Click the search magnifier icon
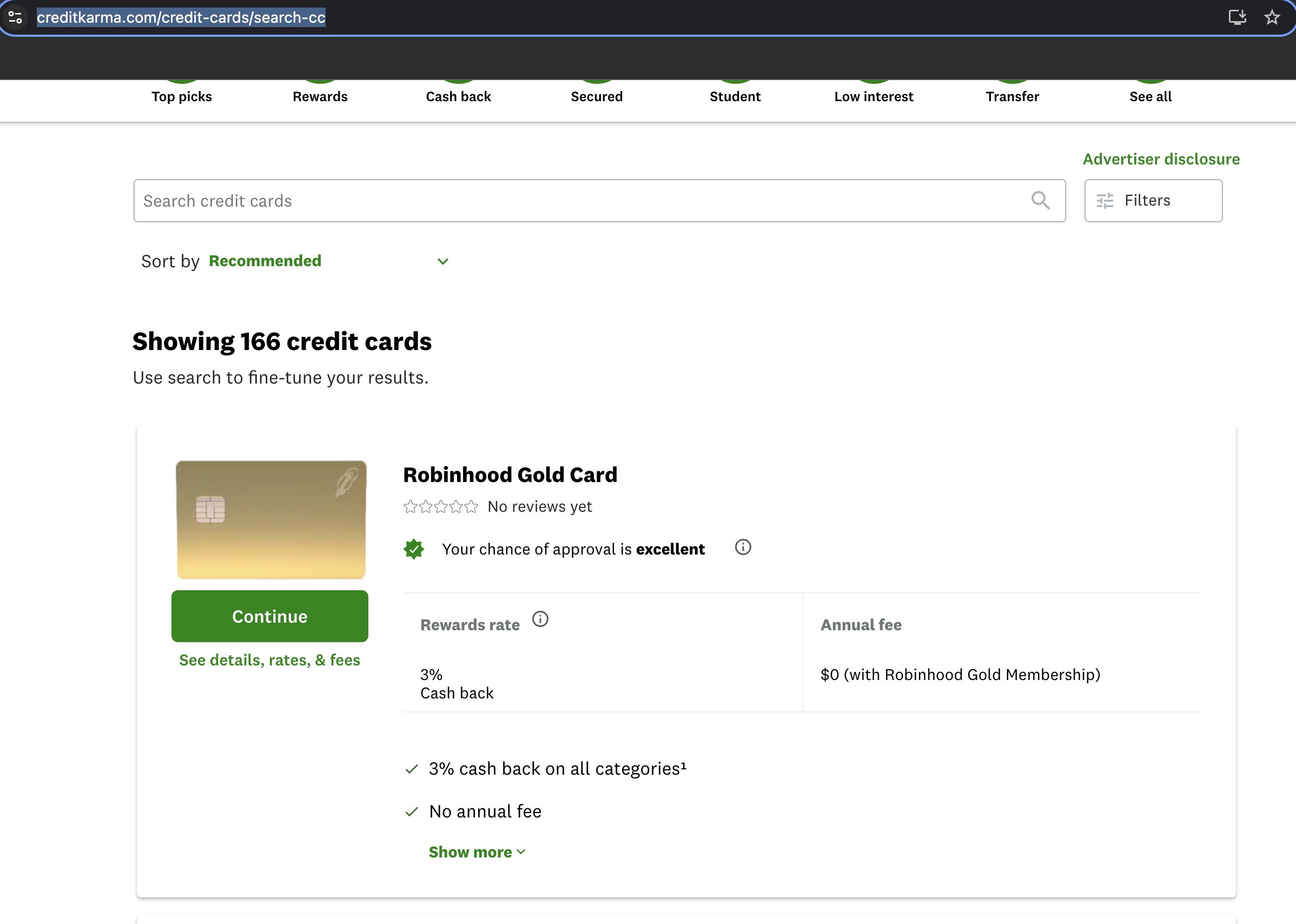This screenshot has height=924, width=1296. click(x=1040, y=200)
